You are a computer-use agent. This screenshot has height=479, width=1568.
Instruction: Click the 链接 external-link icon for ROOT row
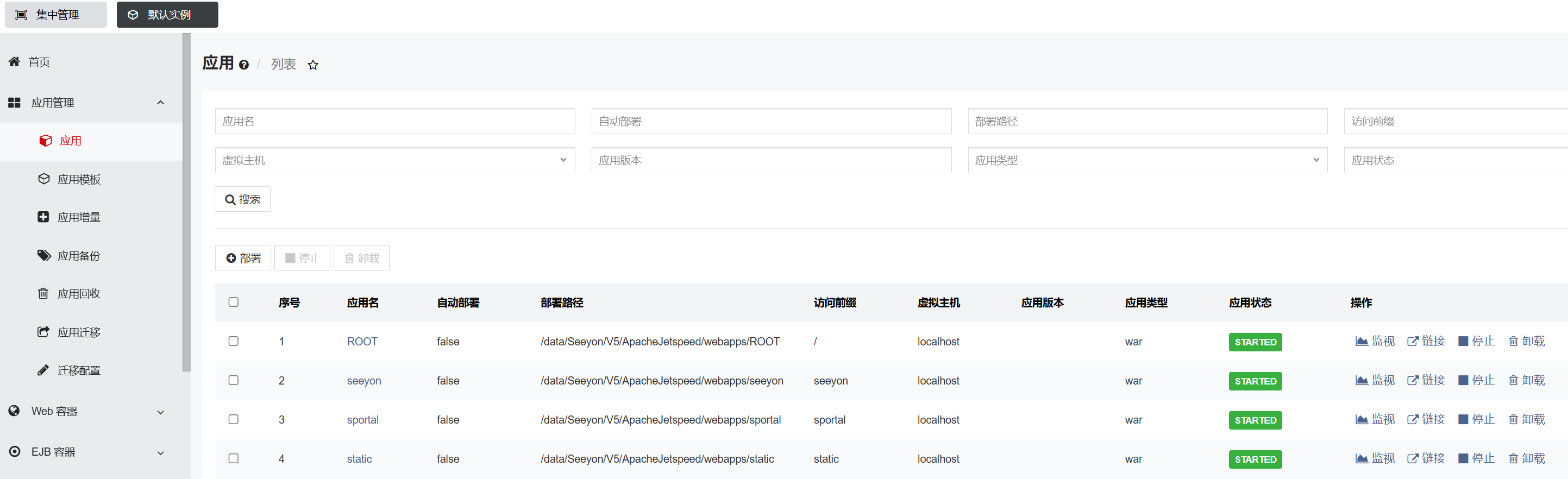click(x=1413, y=342)
